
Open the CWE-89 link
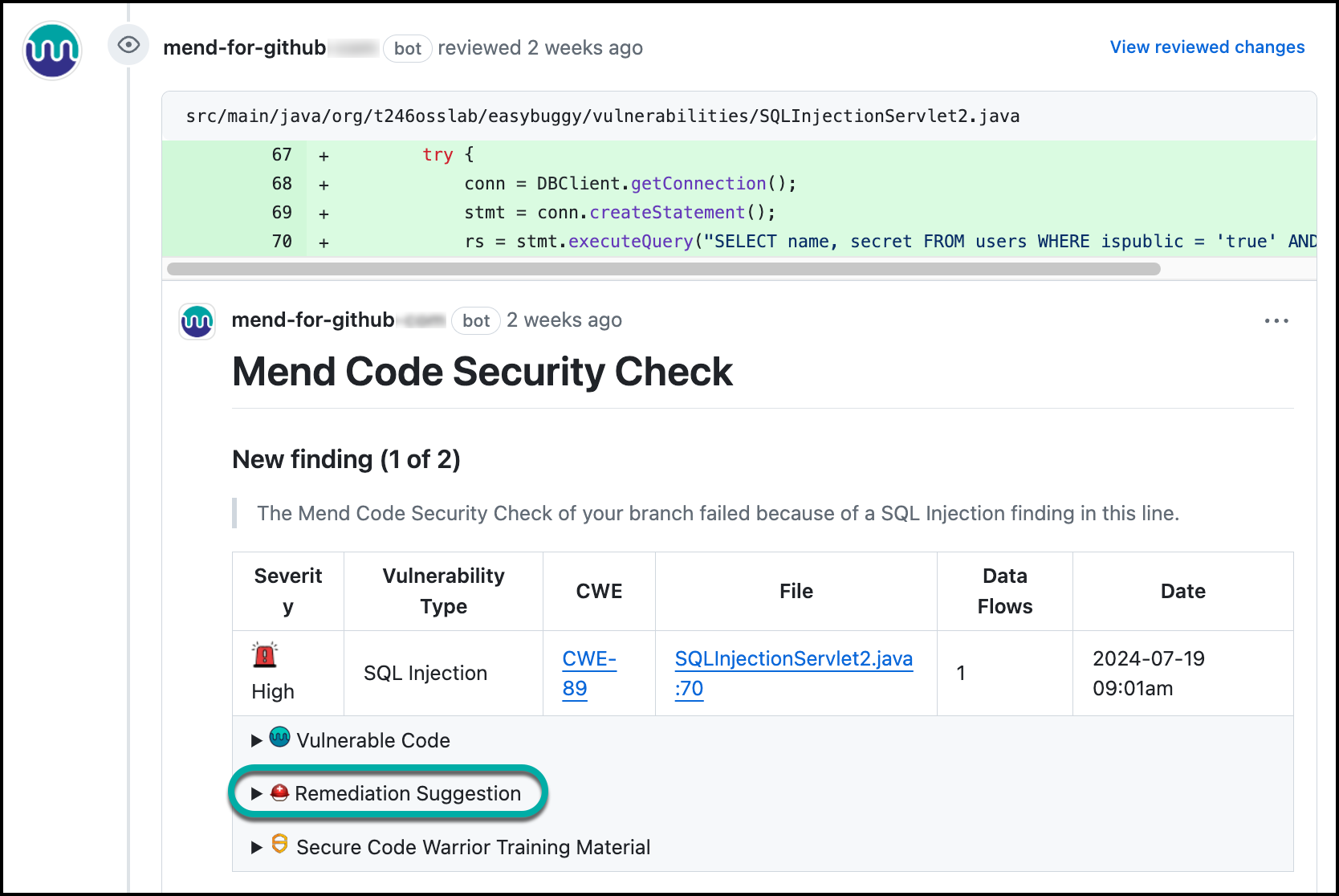[588, 674]
